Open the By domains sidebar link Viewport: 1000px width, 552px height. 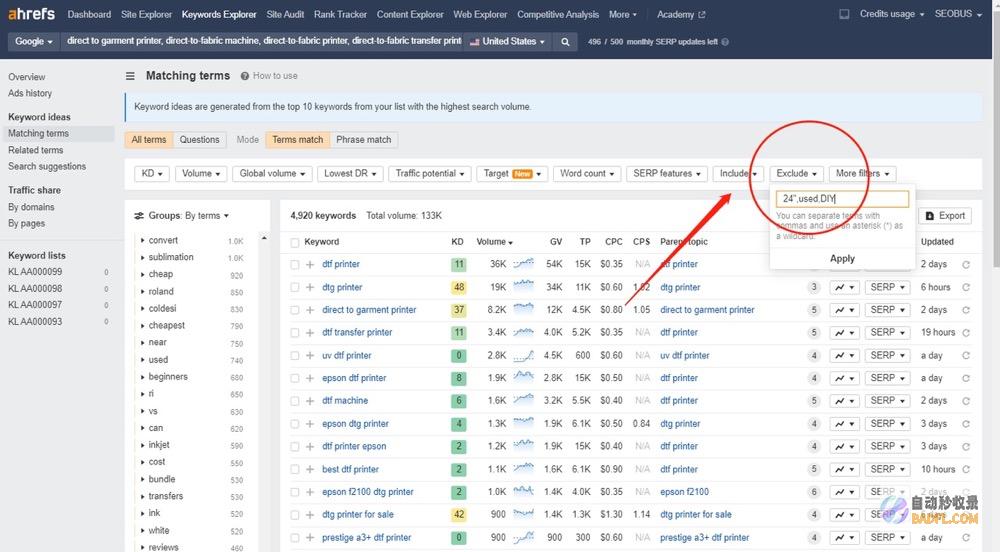tap(31, 207)
